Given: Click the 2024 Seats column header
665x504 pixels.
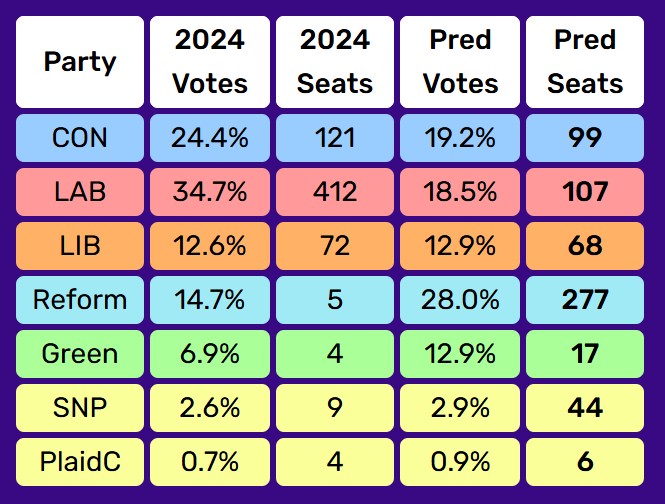Looking at the screenshot, I should coord(334,62).
